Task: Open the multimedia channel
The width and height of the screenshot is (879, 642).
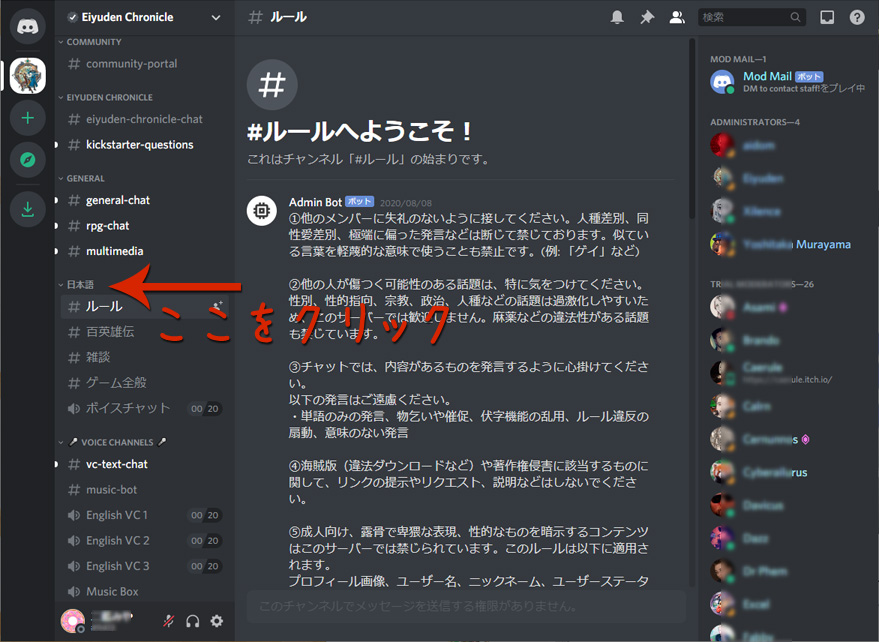Action: click(145, 251)
